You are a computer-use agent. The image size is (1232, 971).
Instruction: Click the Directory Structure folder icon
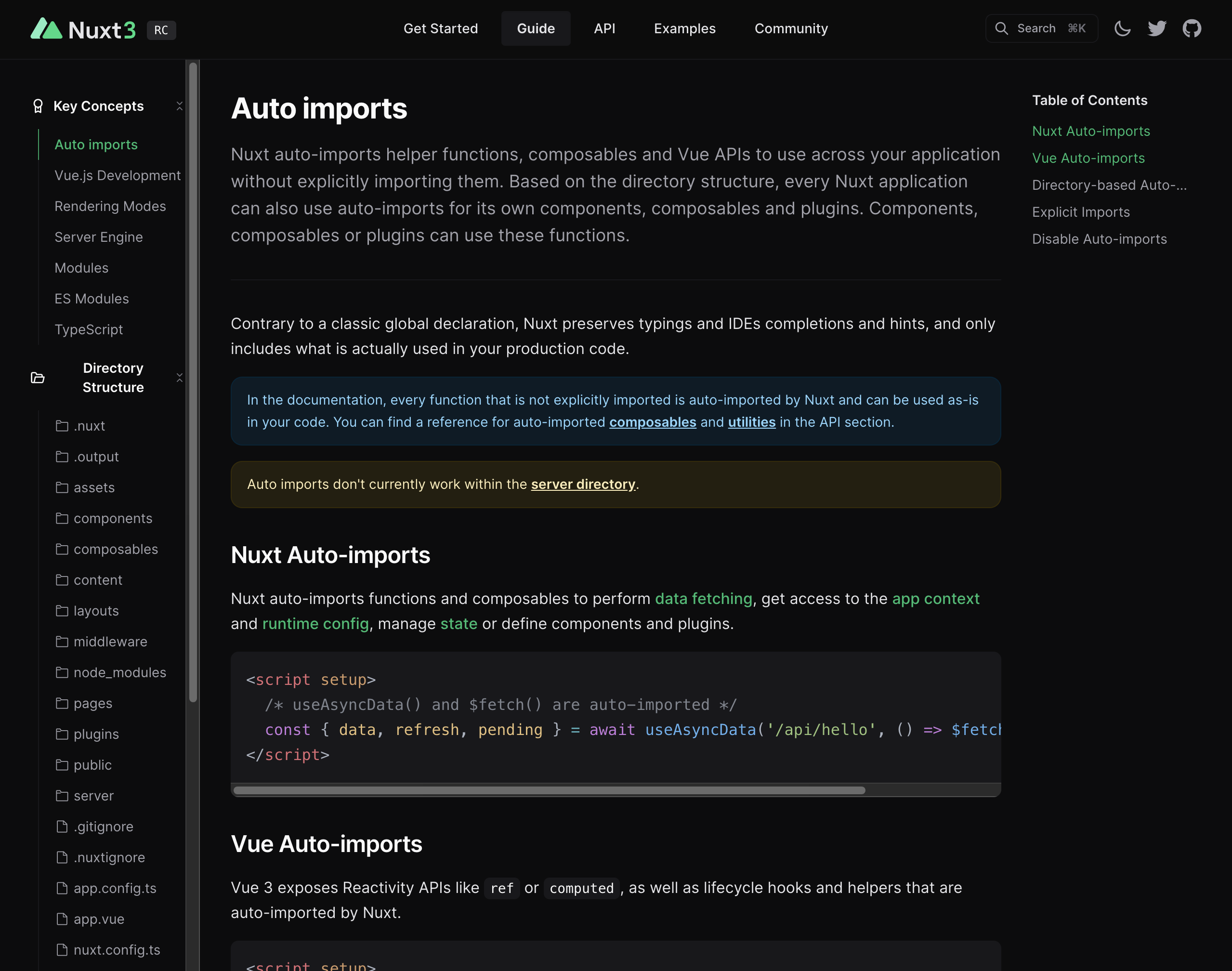tap(38, 378)
